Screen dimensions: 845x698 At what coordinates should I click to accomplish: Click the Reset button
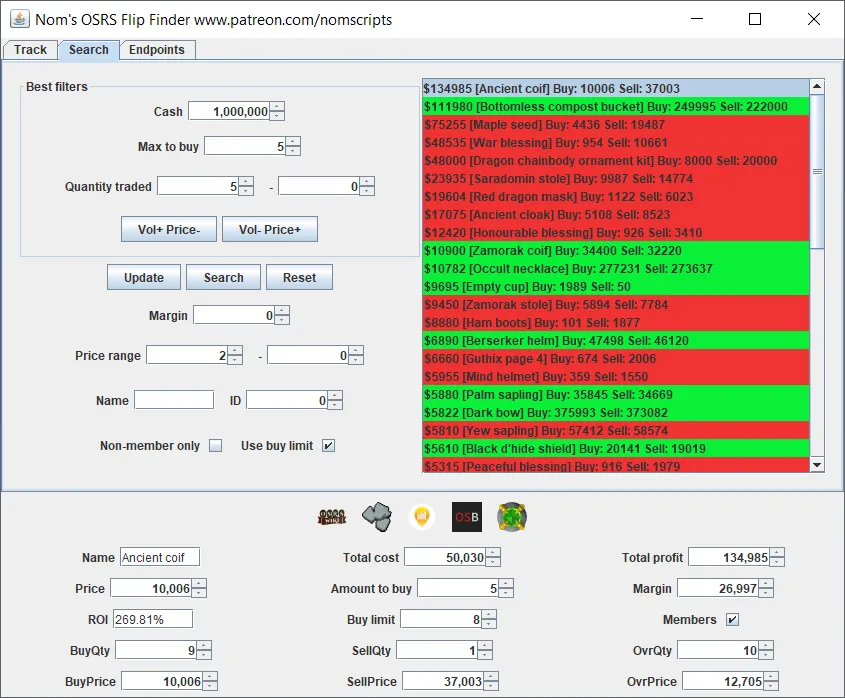pyautogui.click(x=299, y=278)
